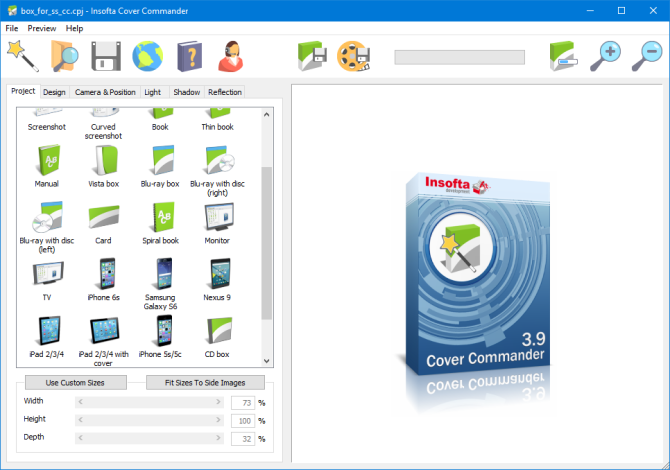Click the Cover Commander box preview
Screen dimensions: 670x470
pos(477,273)
